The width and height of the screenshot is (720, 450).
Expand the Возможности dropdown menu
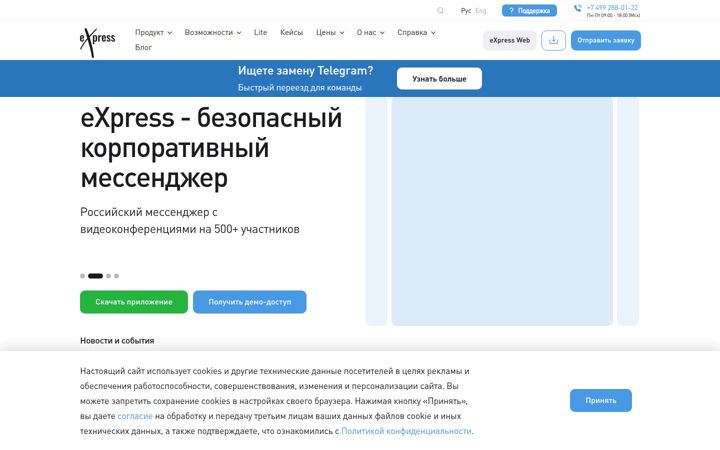tap(213, 33)
